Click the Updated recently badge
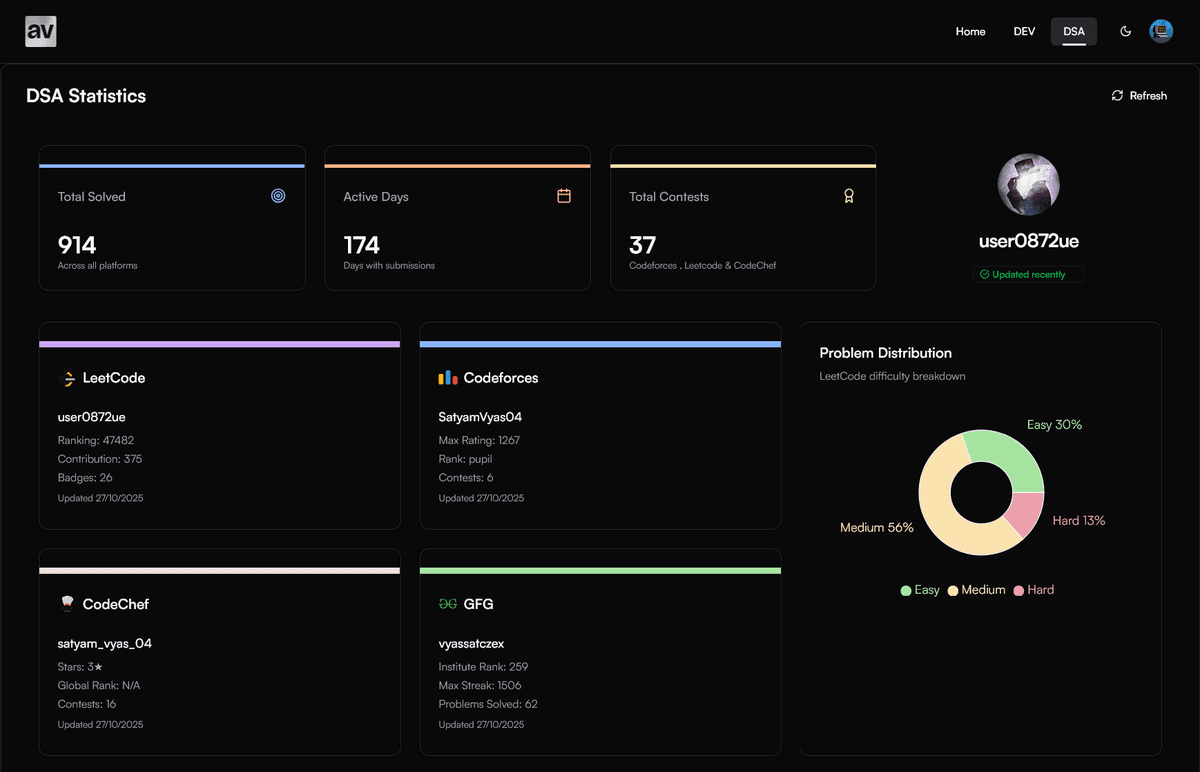The height and width of the screenshot is (772, 1200). click(x=1028, y=274)
